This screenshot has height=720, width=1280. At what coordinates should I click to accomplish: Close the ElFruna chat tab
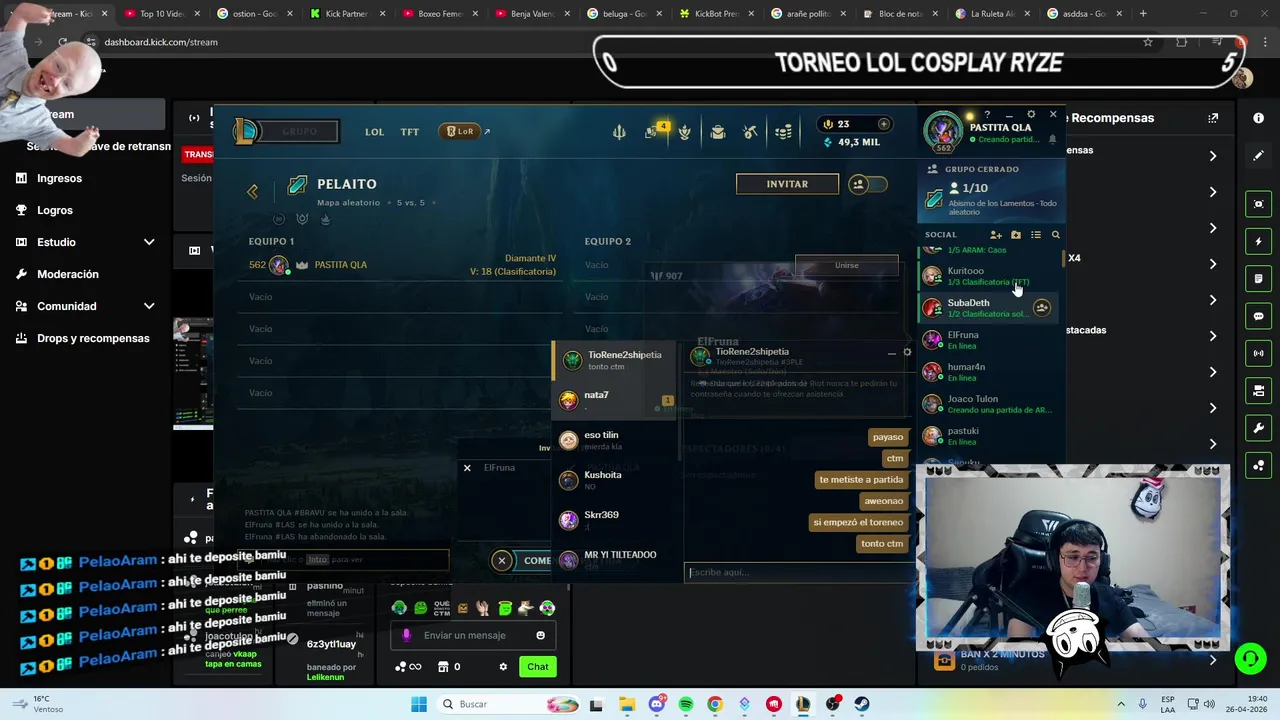pyautogui.click(x=467, y=468)
